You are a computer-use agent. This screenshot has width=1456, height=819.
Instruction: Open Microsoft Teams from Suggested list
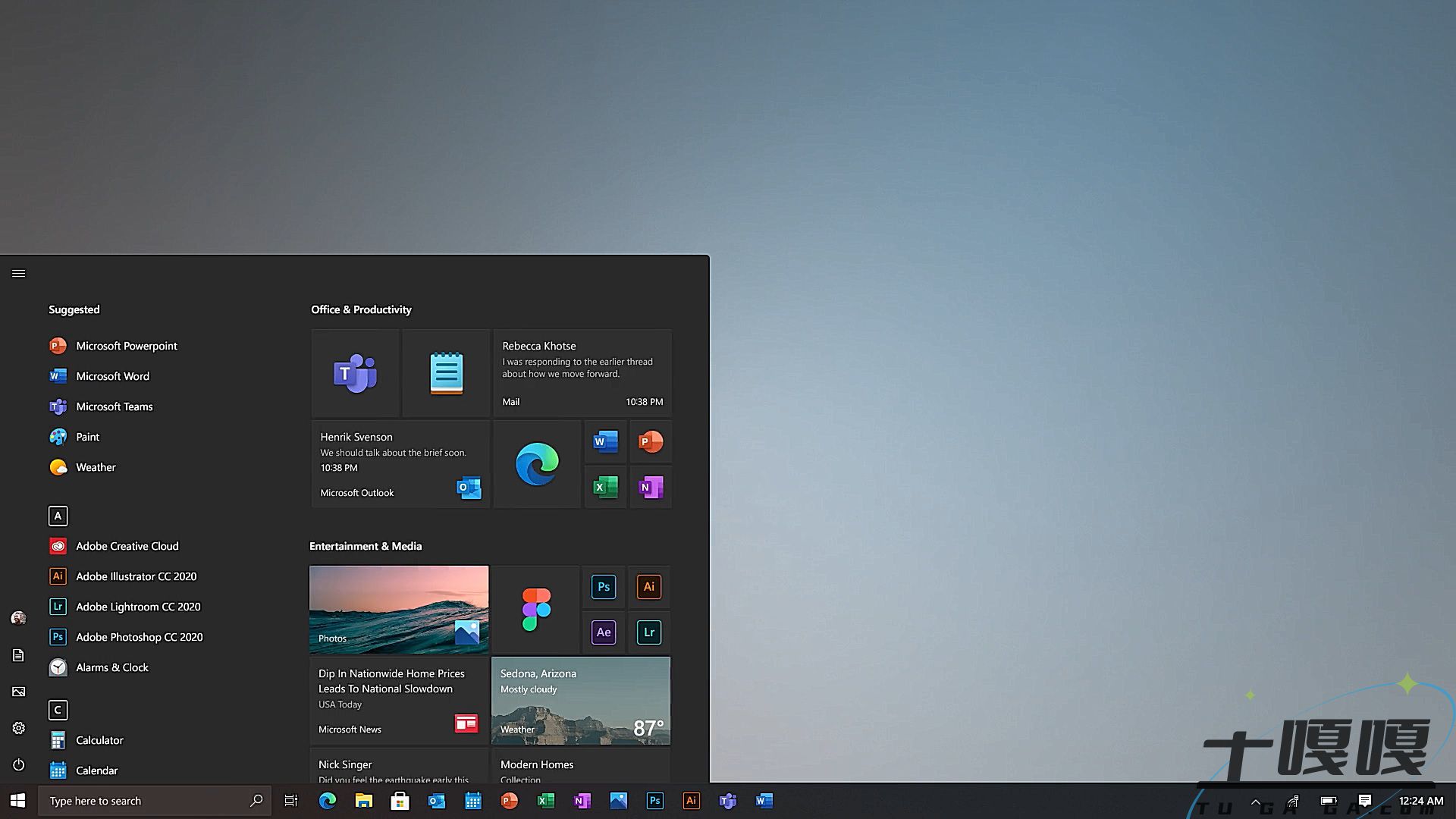coord(102,406)
